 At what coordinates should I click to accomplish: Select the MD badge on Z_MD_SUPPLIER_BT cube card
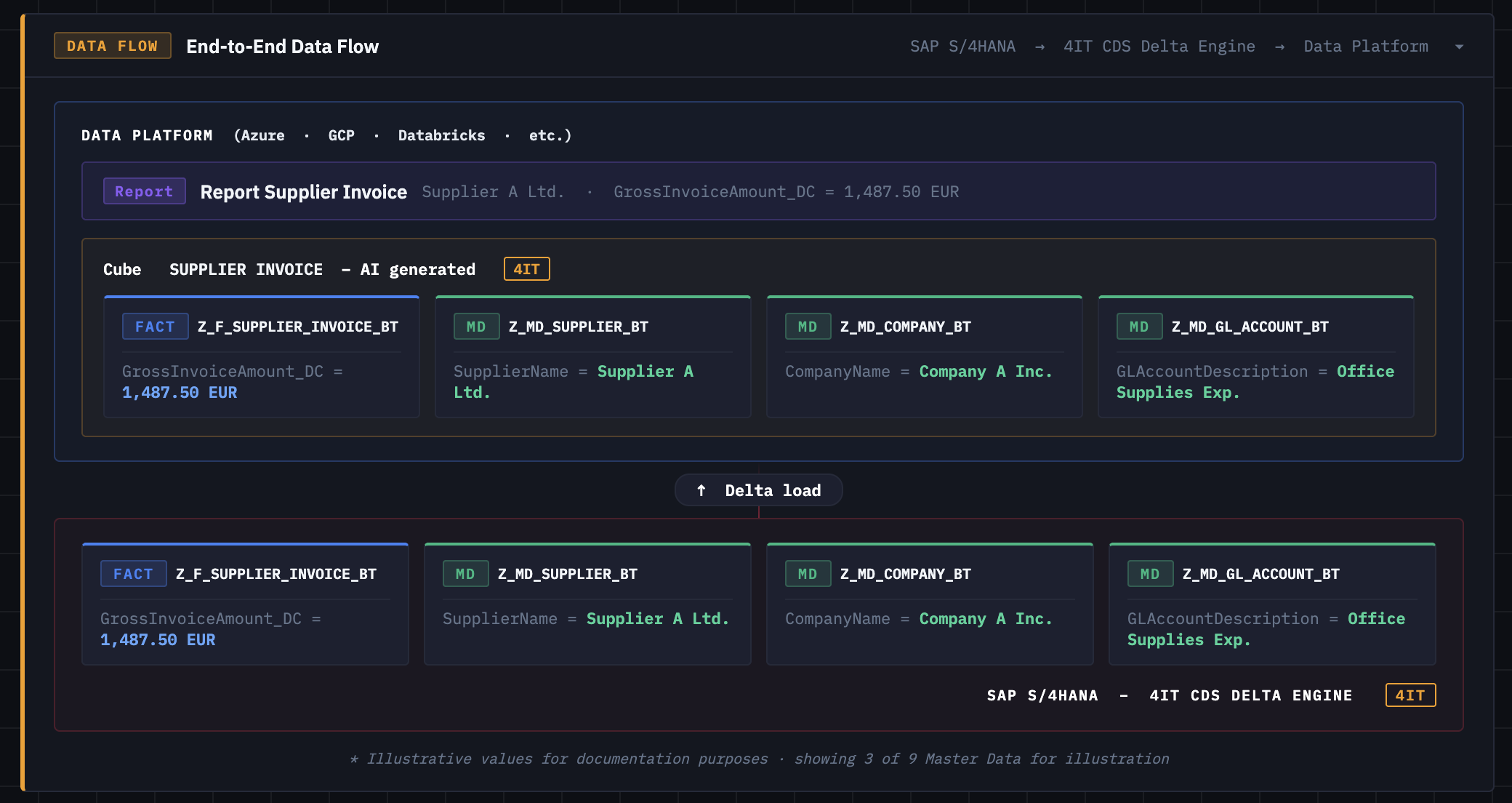coord(476,326)
